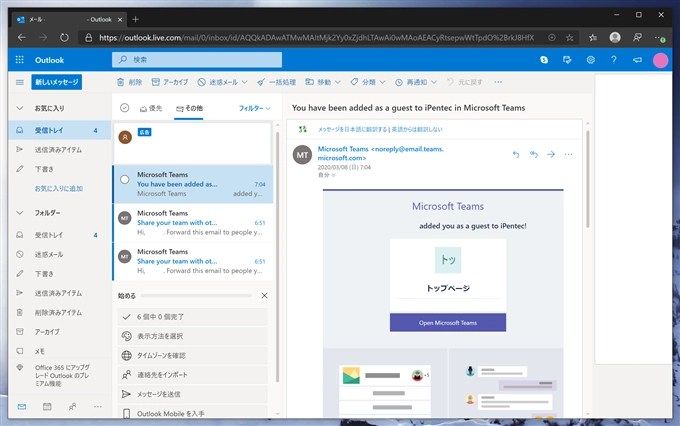This screenshot has width=680, height=426.
Task: Open アーカイブ folder in sidebar
Action: [x=59, y=332]
